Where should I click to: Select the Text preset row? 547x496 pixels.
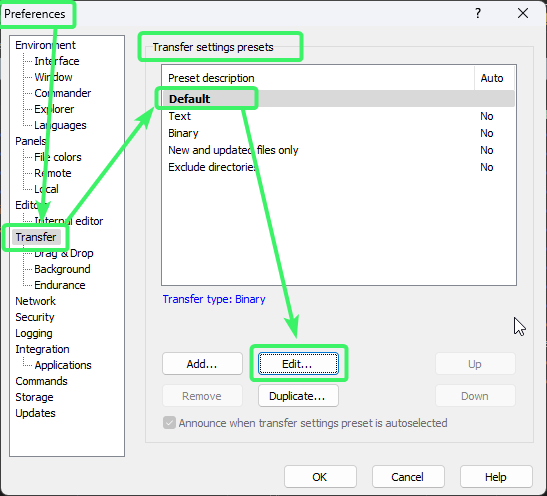[x=338, y=116]
